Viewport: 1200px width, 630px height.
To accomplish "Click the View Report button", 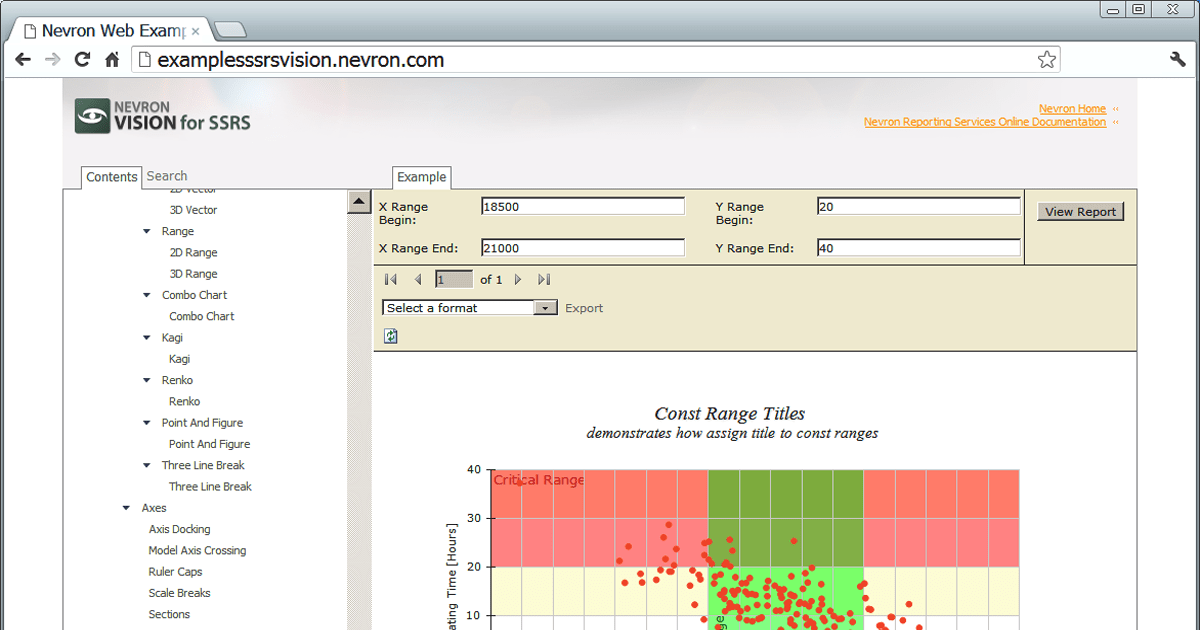I will [x=1080, y=211].
